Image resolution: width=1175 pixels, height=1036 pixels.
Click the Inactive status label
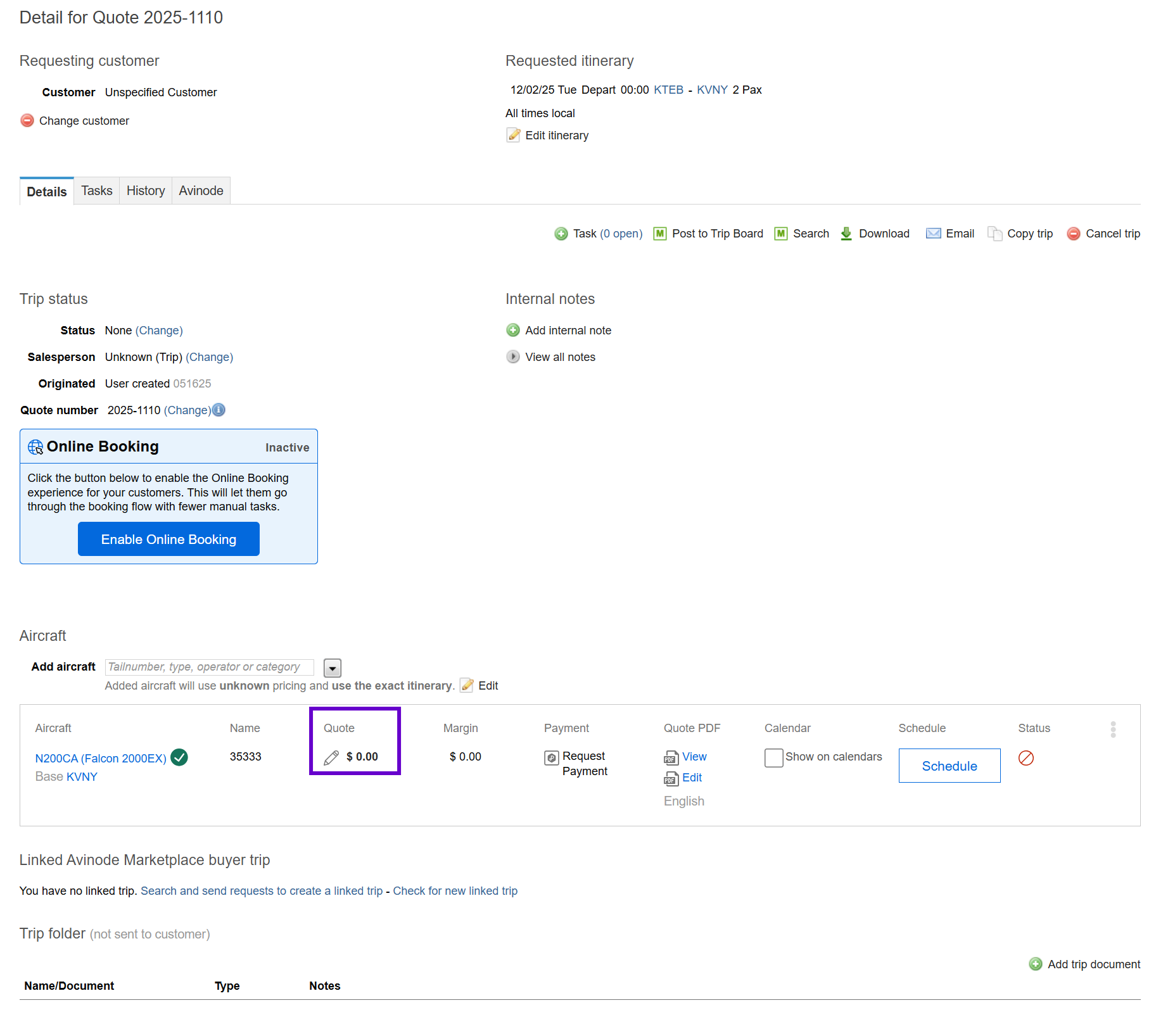coord(288,448)
